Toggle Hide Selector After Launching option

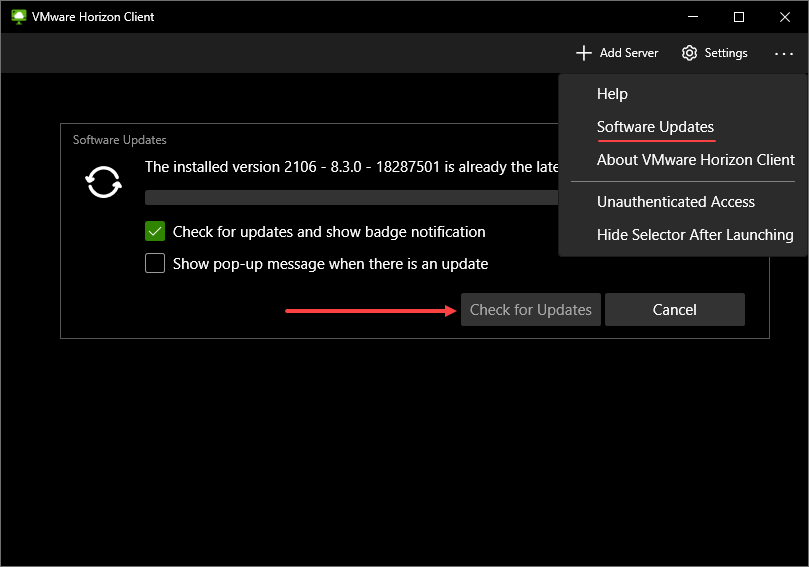(695, 235)
